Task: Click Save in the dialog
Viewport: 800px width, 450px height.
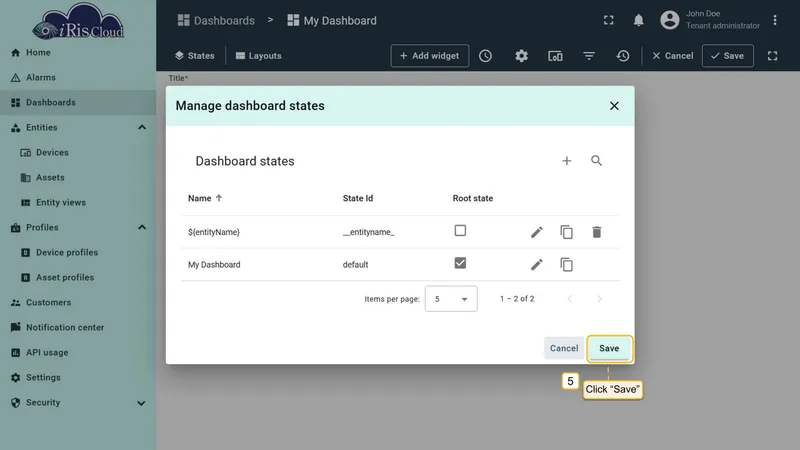Action: [x=609, y=348]
